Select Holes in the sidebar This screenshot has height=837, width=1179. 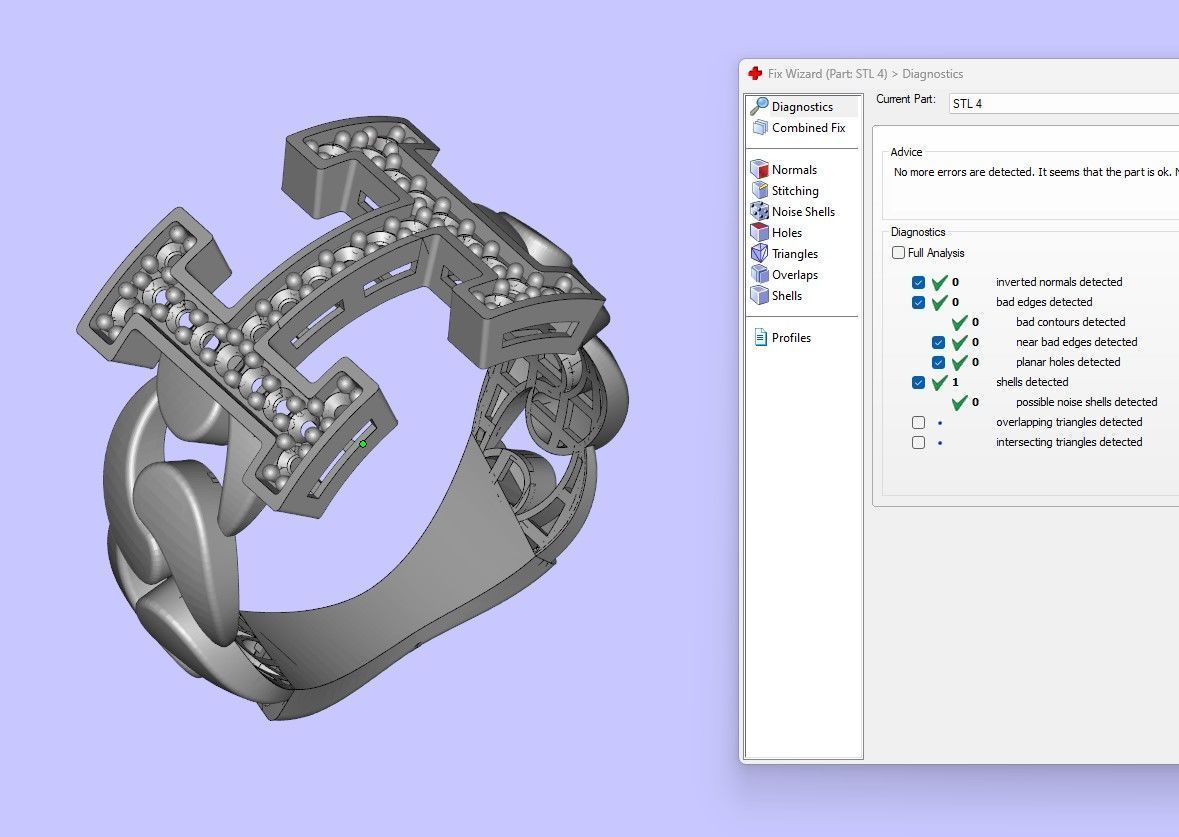pos(787,232)
